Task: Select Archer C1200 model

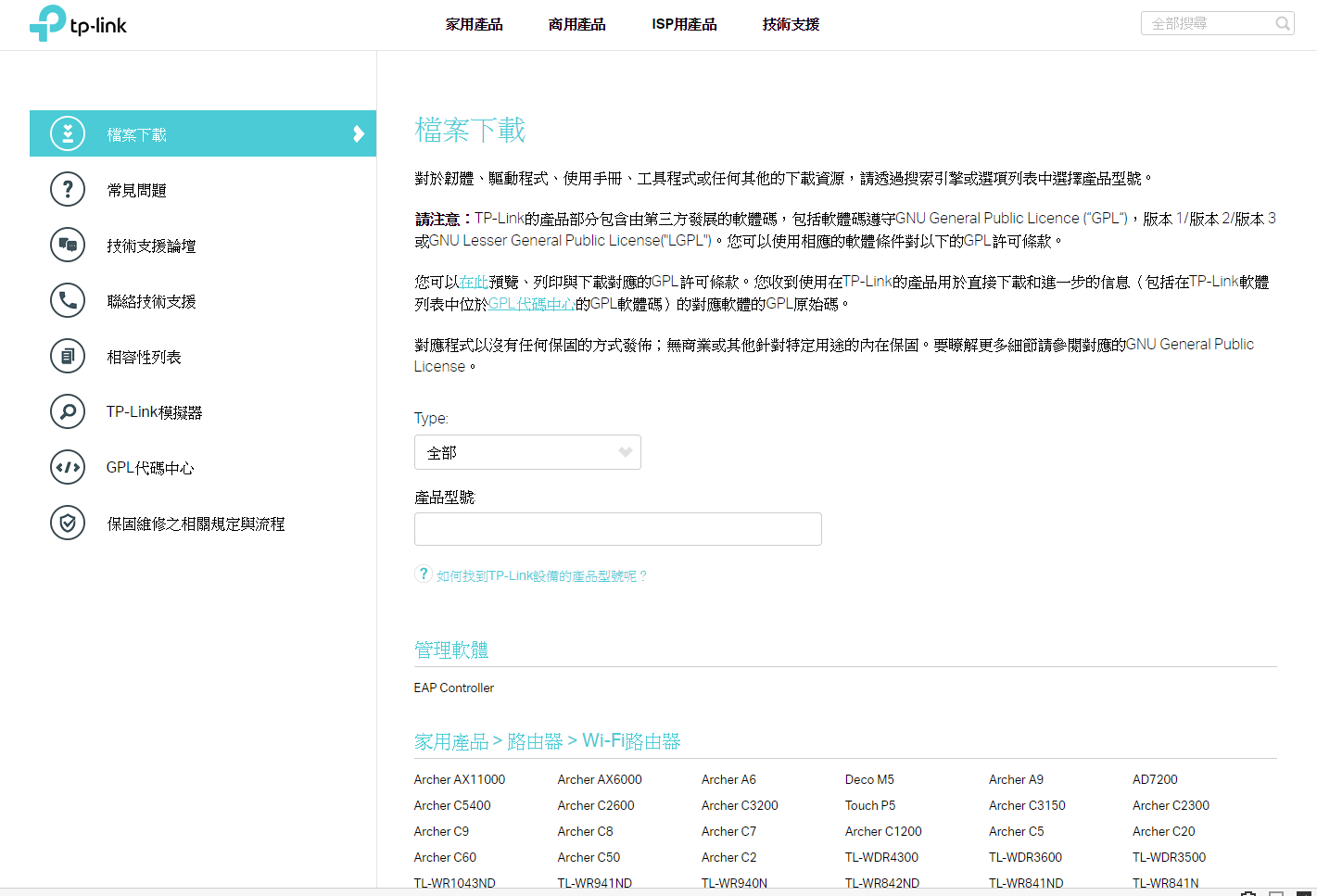Action: tap(883, 831)
